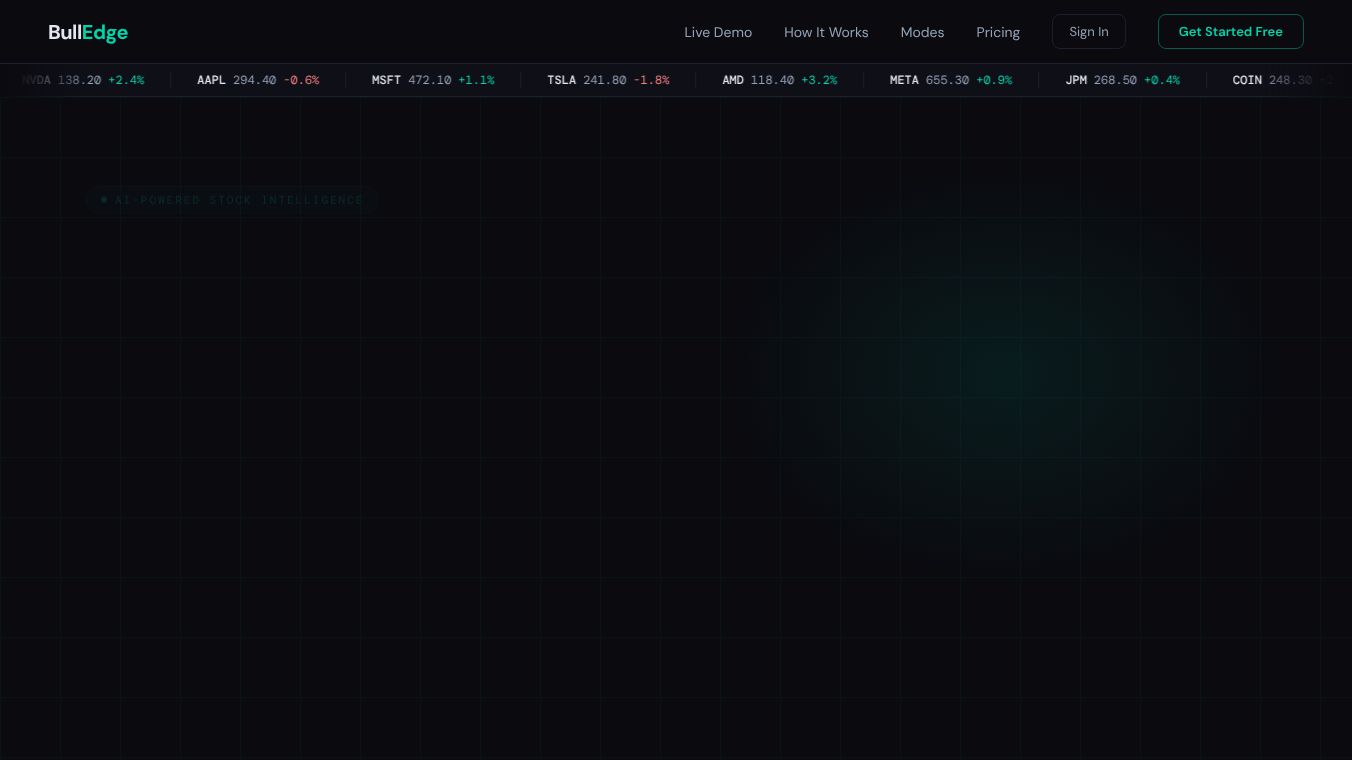Viewport: 1352px width, 760px height.
Task: Open the Pricing nav link
Action: pos(998,32)
